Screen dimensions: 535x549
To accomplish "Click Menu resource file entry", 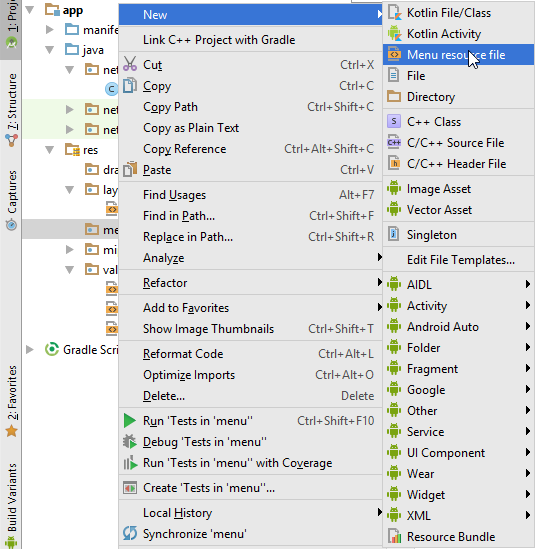I will (458, 55).
